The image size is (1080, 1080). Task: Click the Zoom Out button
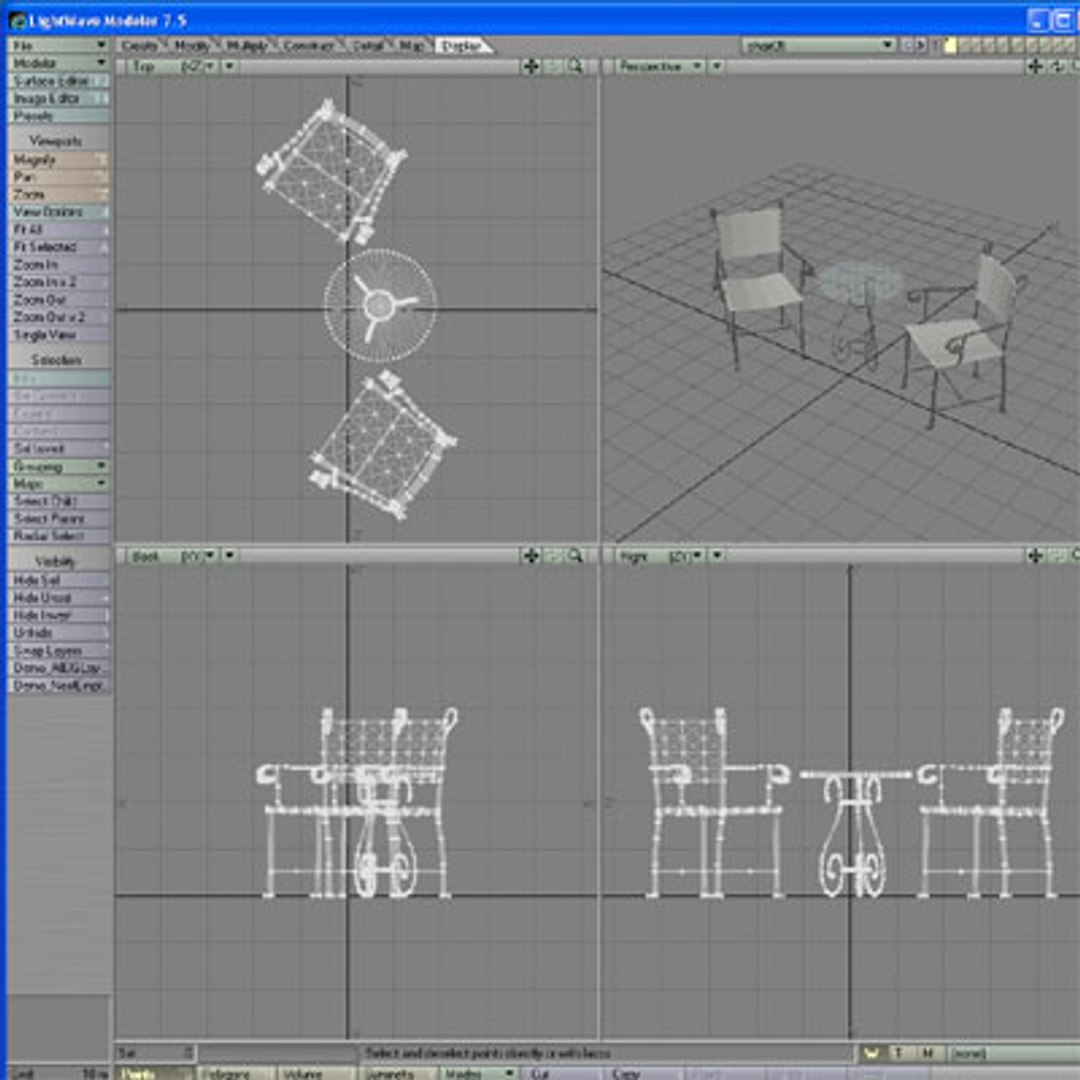(59, 300)
